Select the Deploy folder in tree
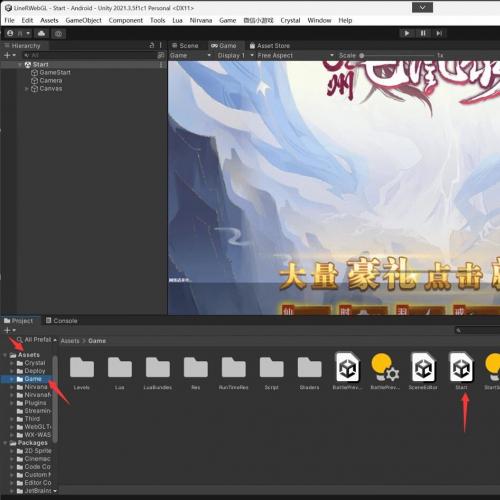Viewport: 500px width, 500px height. coord(31,371)
